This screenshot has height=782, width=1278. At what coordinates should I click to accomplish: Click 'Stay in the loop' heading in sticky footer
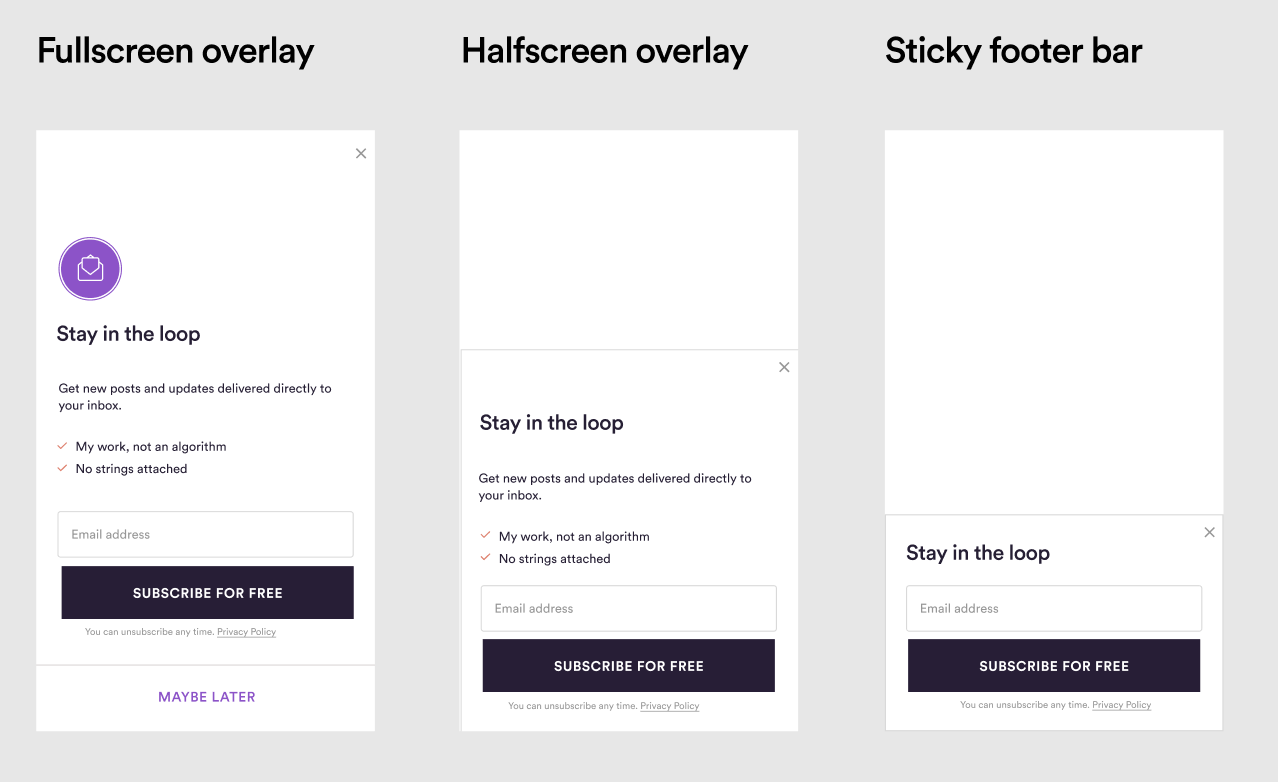[978, 553]
